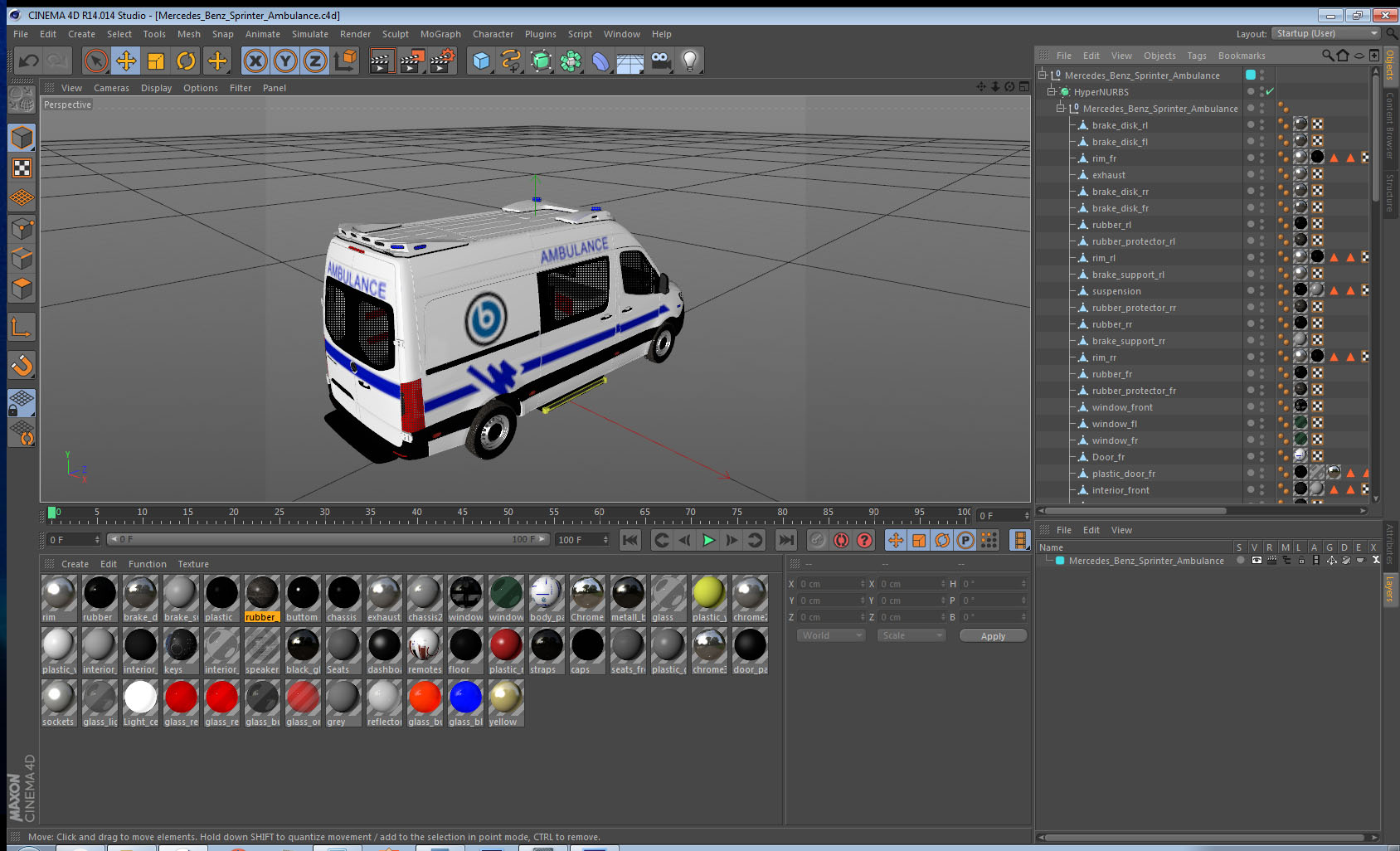Open the World coordinate system dropdown
Image resolution: width=1400 pixels, height=851 pixels.
[x=832, y=635]
